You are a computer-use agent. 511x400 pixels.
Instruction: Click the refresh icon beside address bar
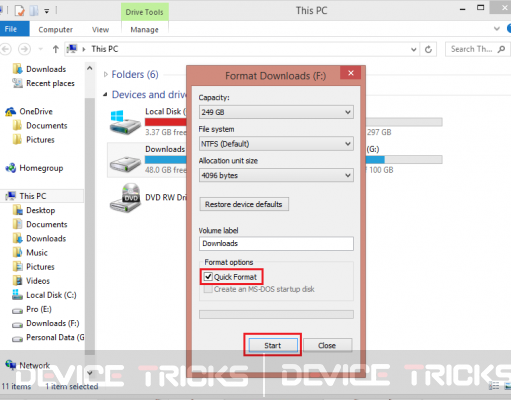pyautogui.click(x=428, y=49)
